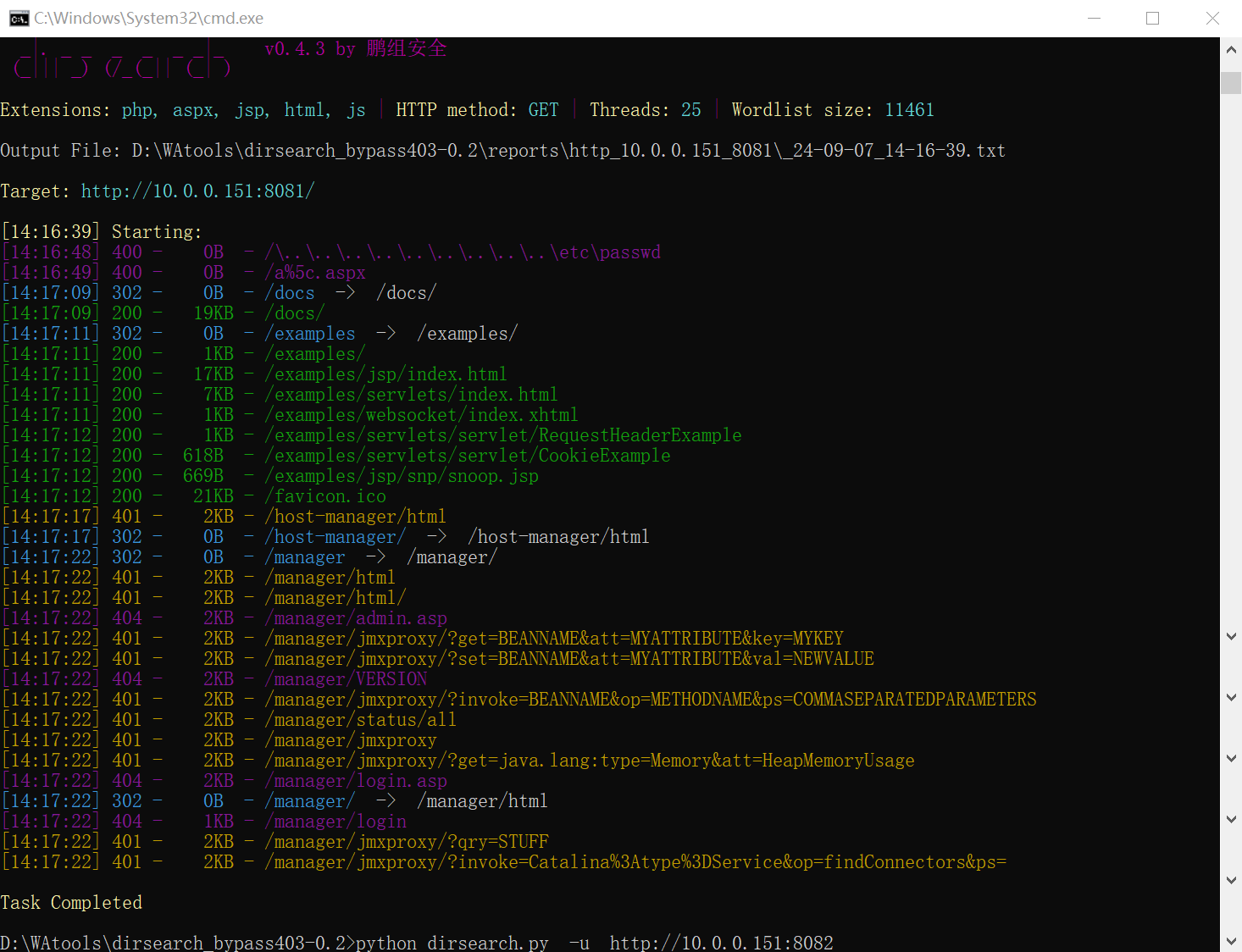Viewport: 1242px width, 952px height.
Task: Click the COMMASEPARATEDPARAMETERS invoke path
Action: coord(651,700)
